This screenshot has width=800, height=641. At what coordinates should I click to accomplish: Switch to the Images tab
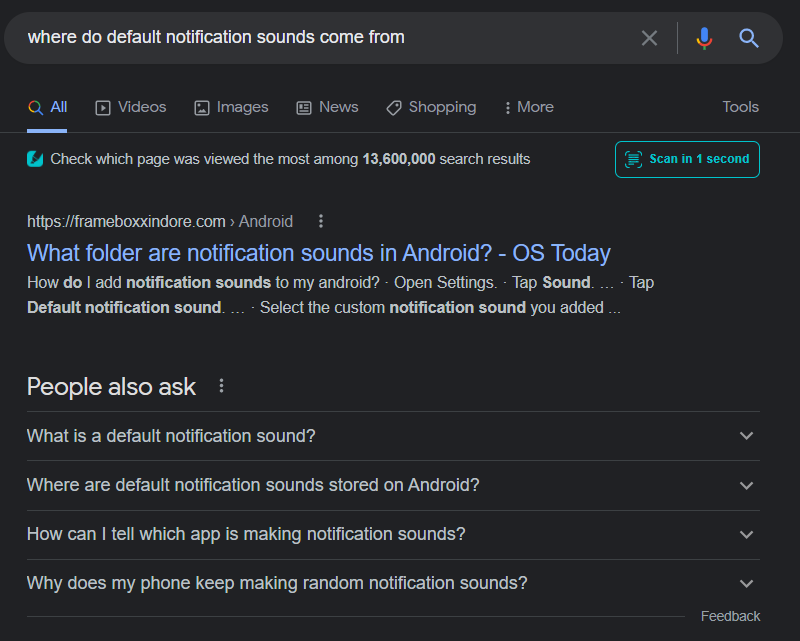(x=231, y=107)
